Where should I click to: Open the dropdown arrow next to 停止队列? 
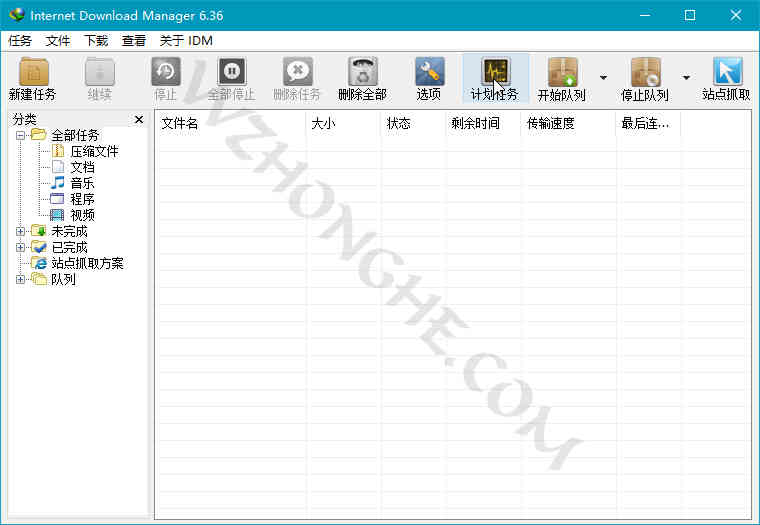[x=686, y=78]
